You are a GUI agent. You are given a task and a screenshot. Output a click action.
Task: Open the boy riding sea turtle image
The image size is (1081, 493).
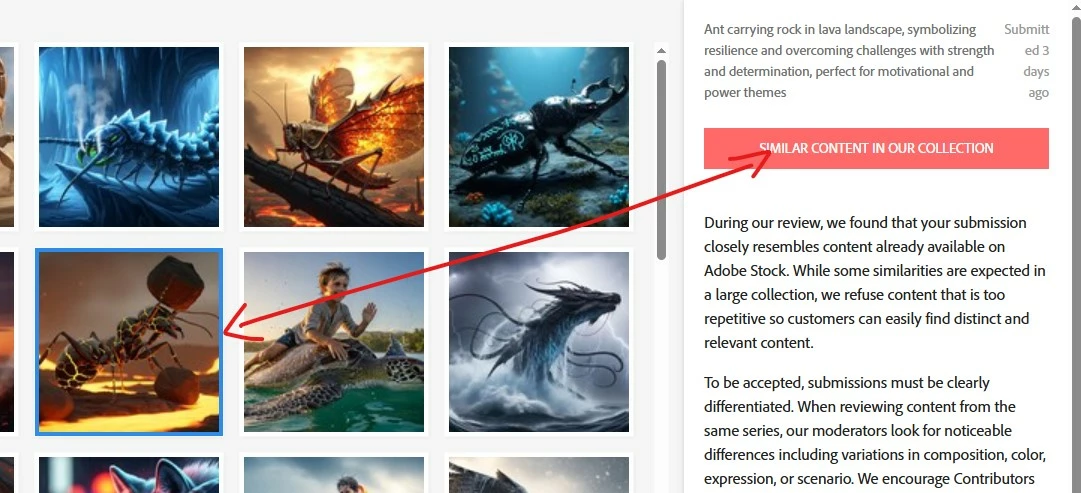click(334, 342)
